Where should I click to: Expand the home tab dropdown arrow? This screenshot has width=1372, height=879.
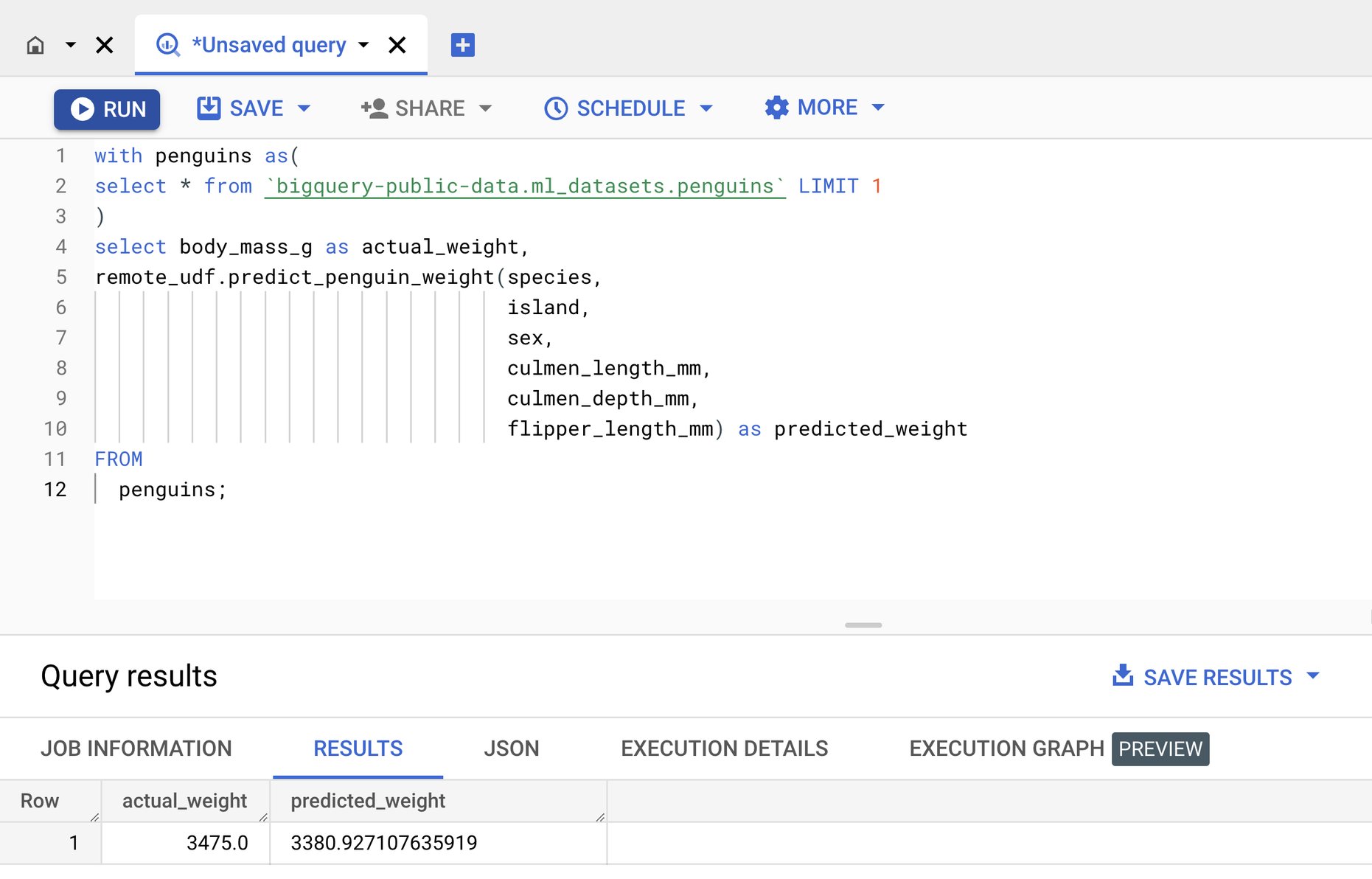[x=71, y=45]
